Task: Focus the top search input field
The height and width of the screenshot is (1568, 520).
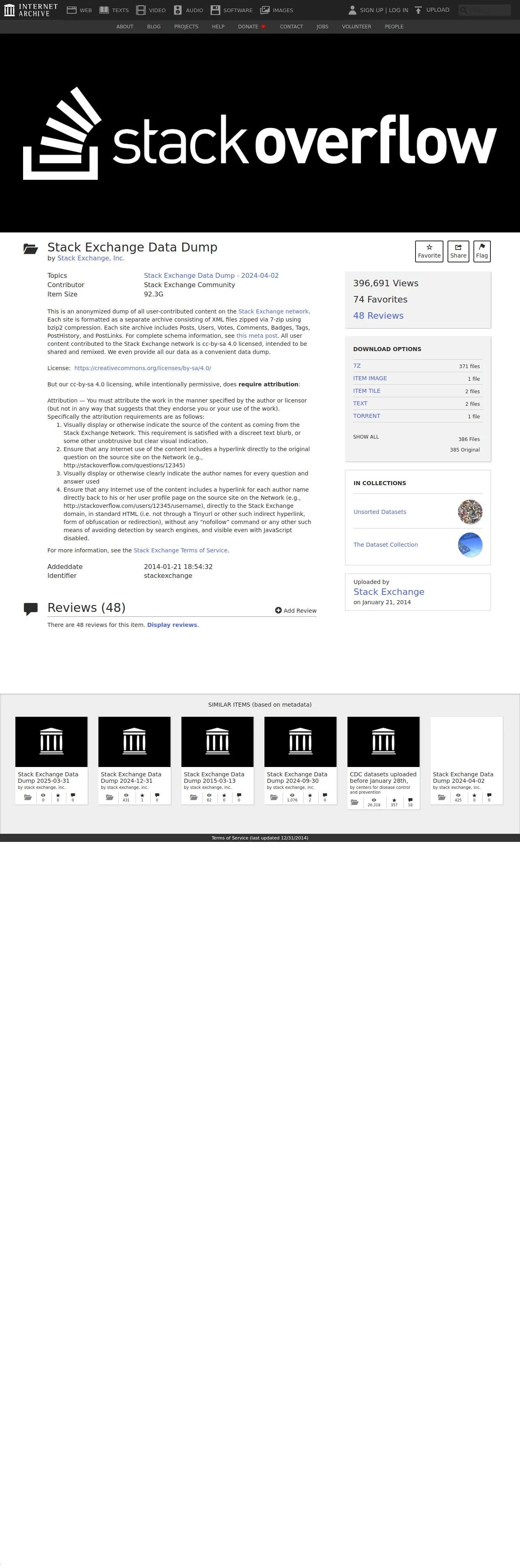Action: tap(485, 11)
